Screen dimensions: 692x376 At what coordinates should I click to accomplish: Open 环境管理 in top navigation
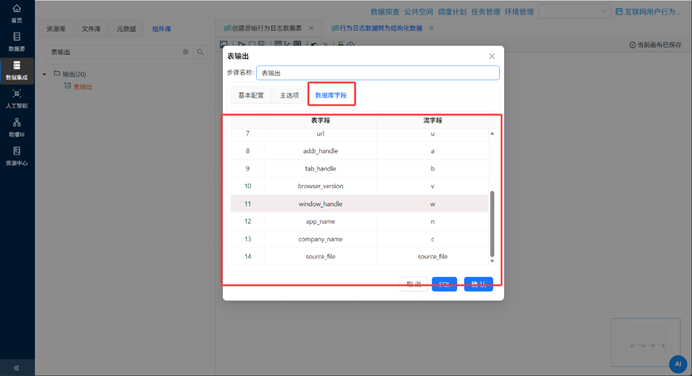pyautogui.click(x=519, y=12)
